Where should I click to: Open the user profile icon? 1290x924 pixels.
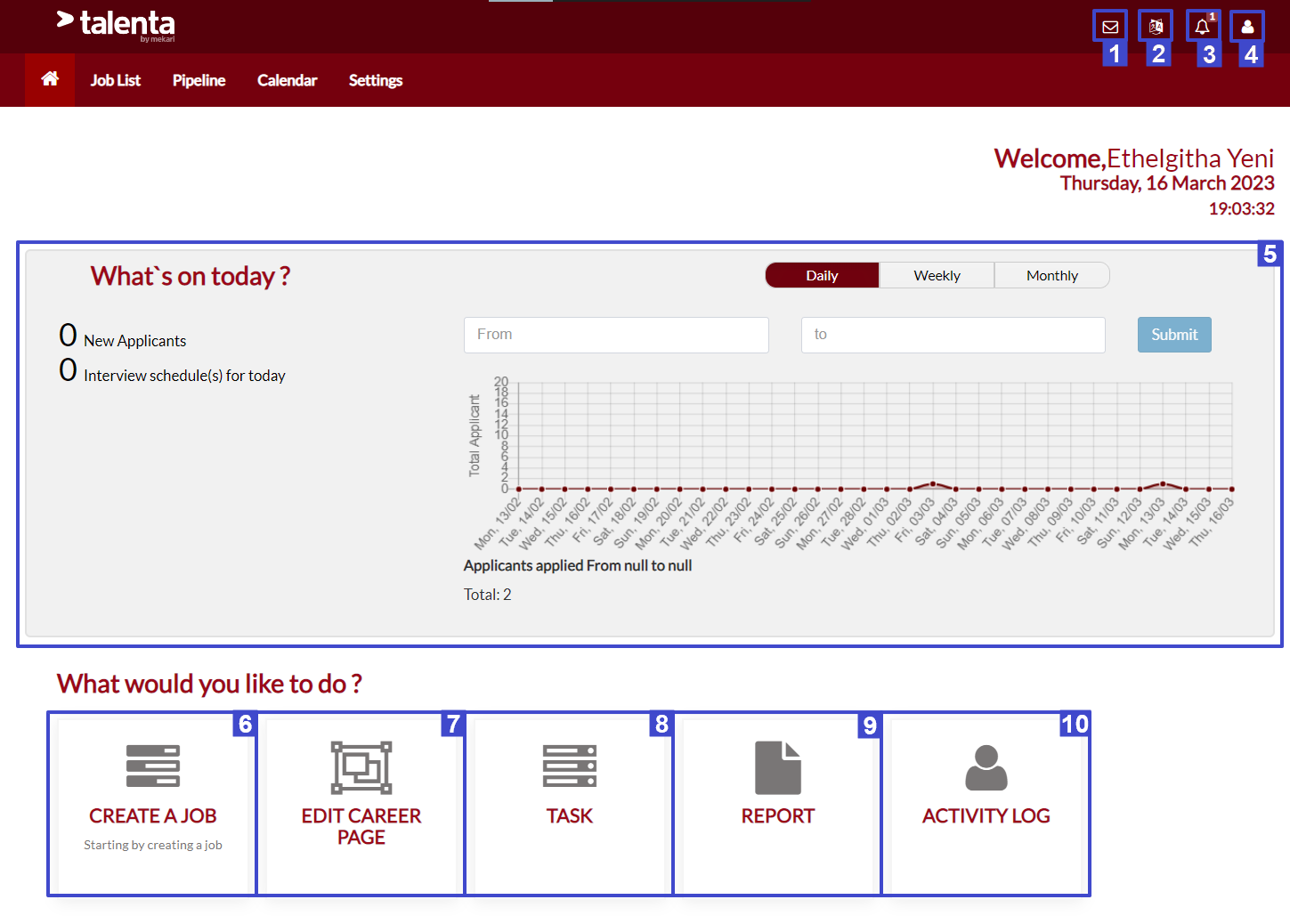(x=1247, y=26)
